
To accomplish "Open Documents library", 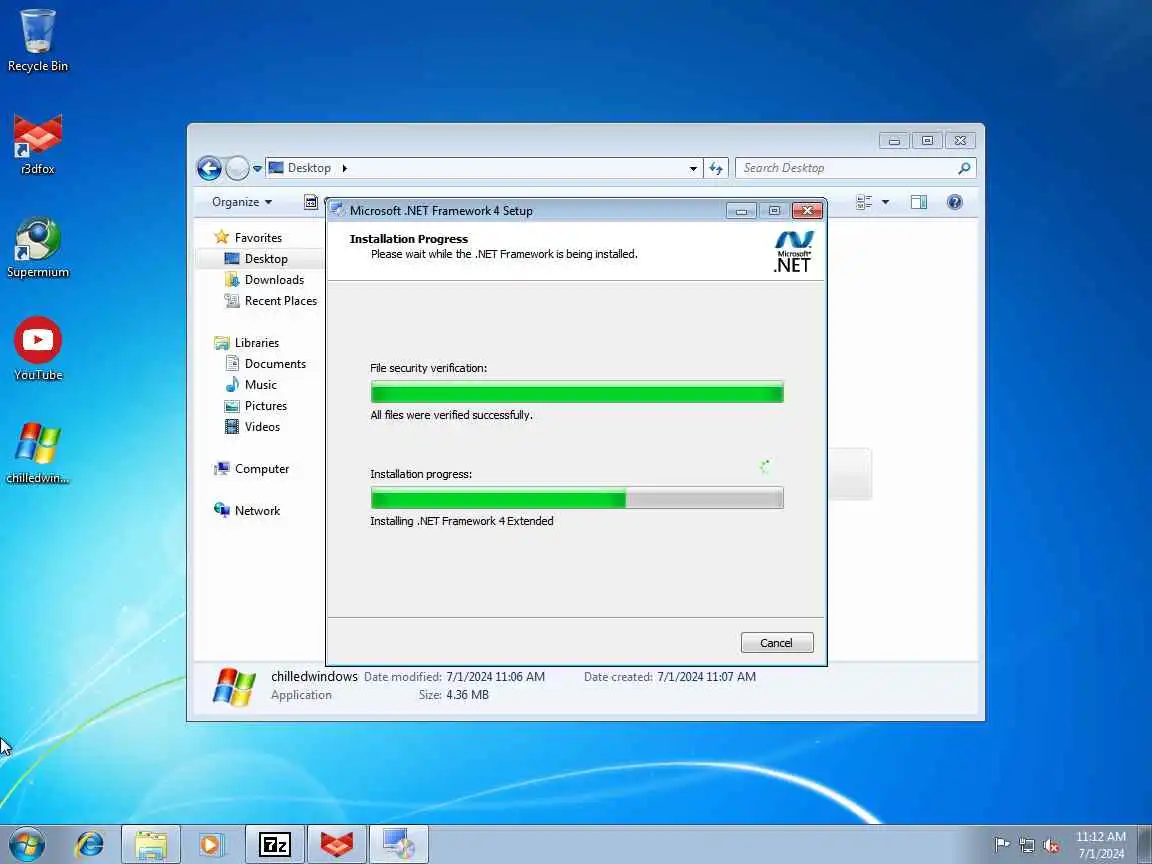I will tap(265, 364).
